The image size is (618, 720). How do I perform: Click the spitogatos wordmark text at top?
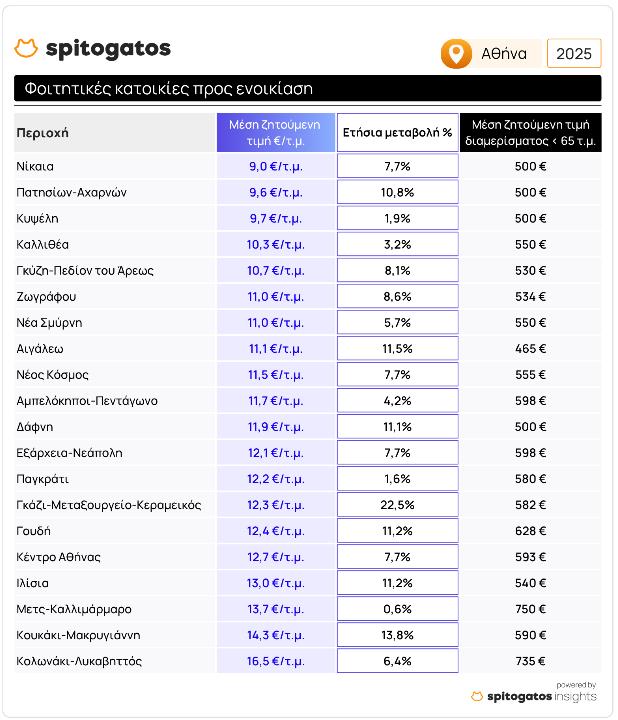click(108, 49)
